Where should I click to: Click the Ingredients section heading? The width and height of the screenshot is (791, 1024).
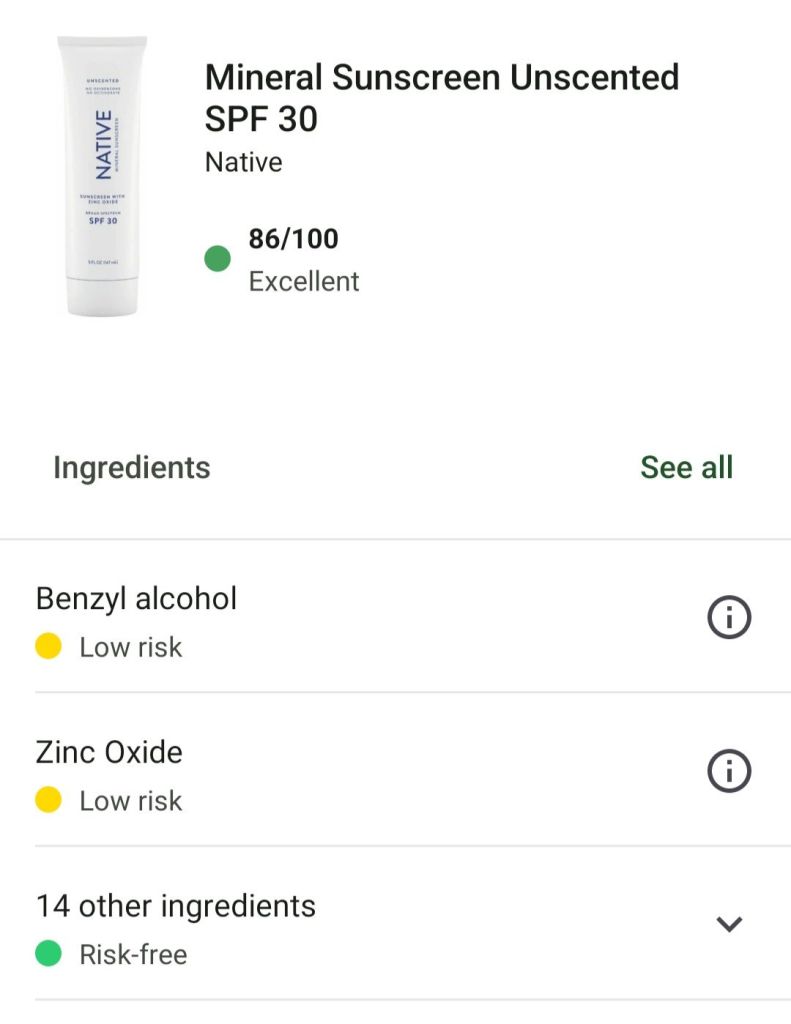click(132, 467)
